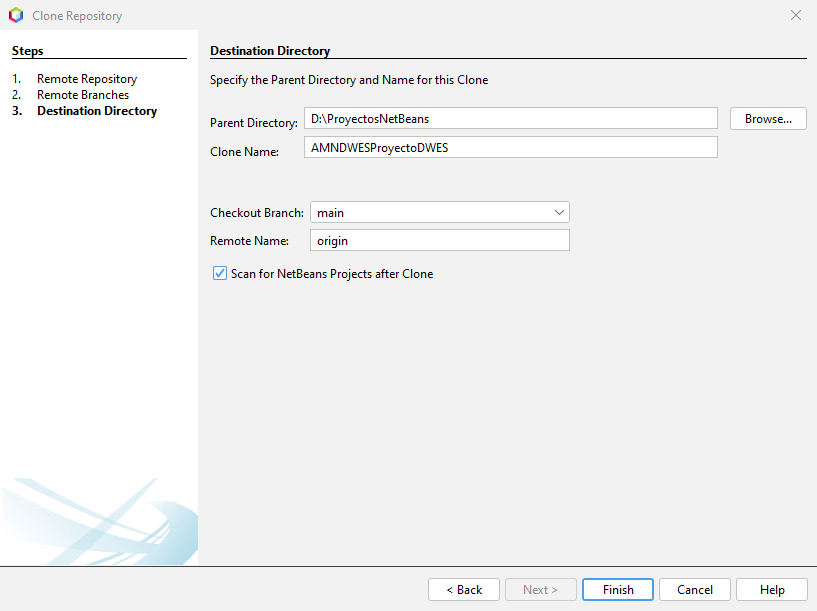Select the Remote Branches step
Screen dimensions: 817x611
83,95
